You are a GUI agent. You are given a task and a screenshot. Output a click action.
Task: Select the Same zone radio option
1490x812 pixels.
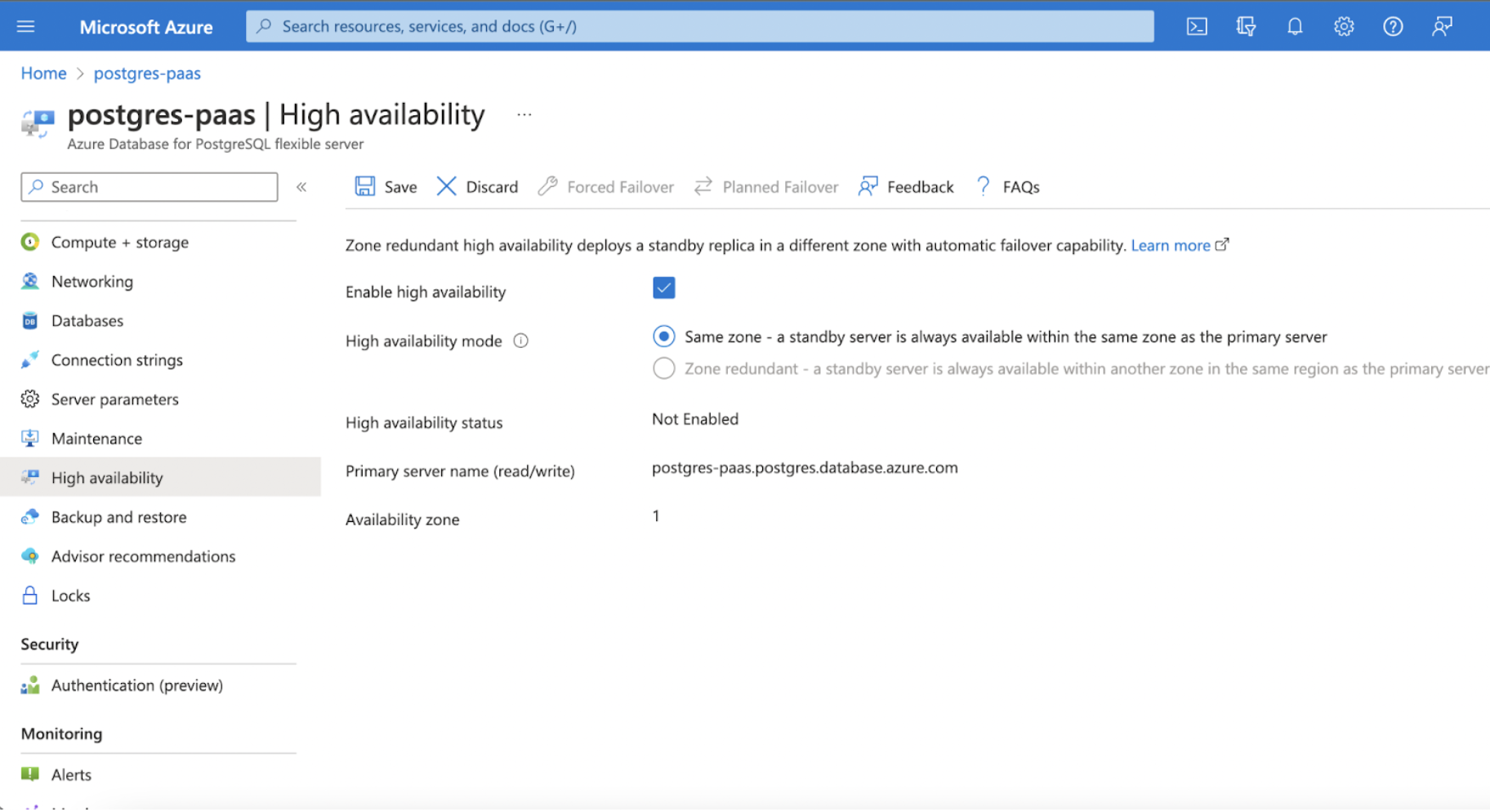click(x=664, y=337)
